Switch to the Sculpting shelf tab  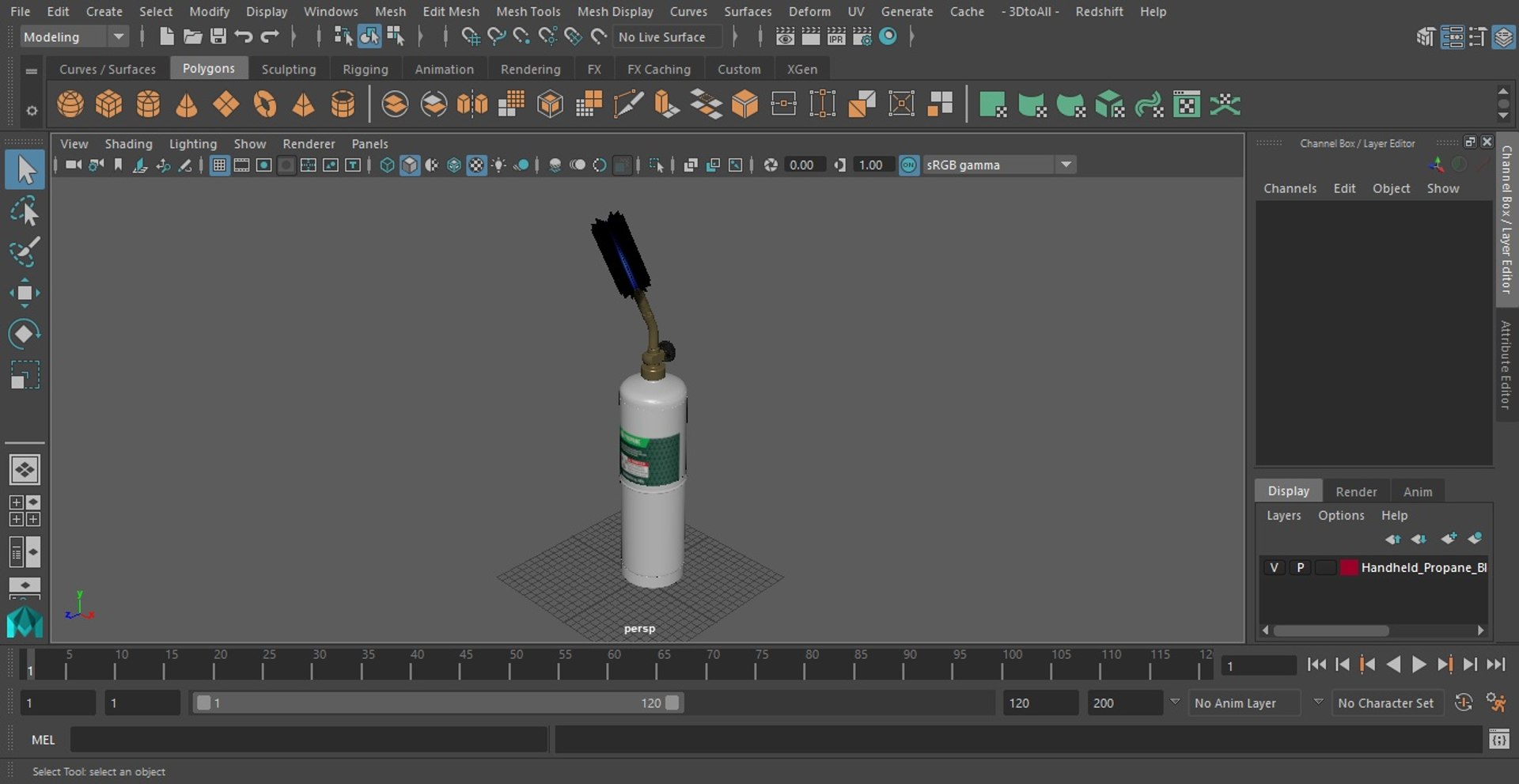click(289, 69)
